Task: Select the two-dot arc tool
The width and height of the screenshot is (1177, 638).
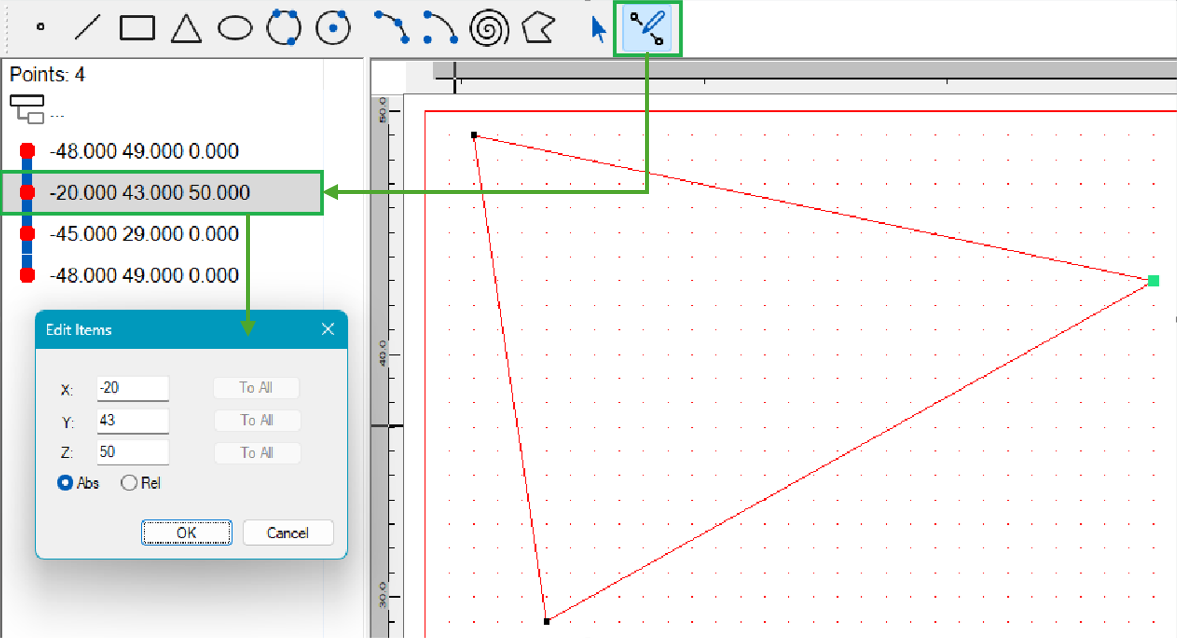Action: [440, 27]
